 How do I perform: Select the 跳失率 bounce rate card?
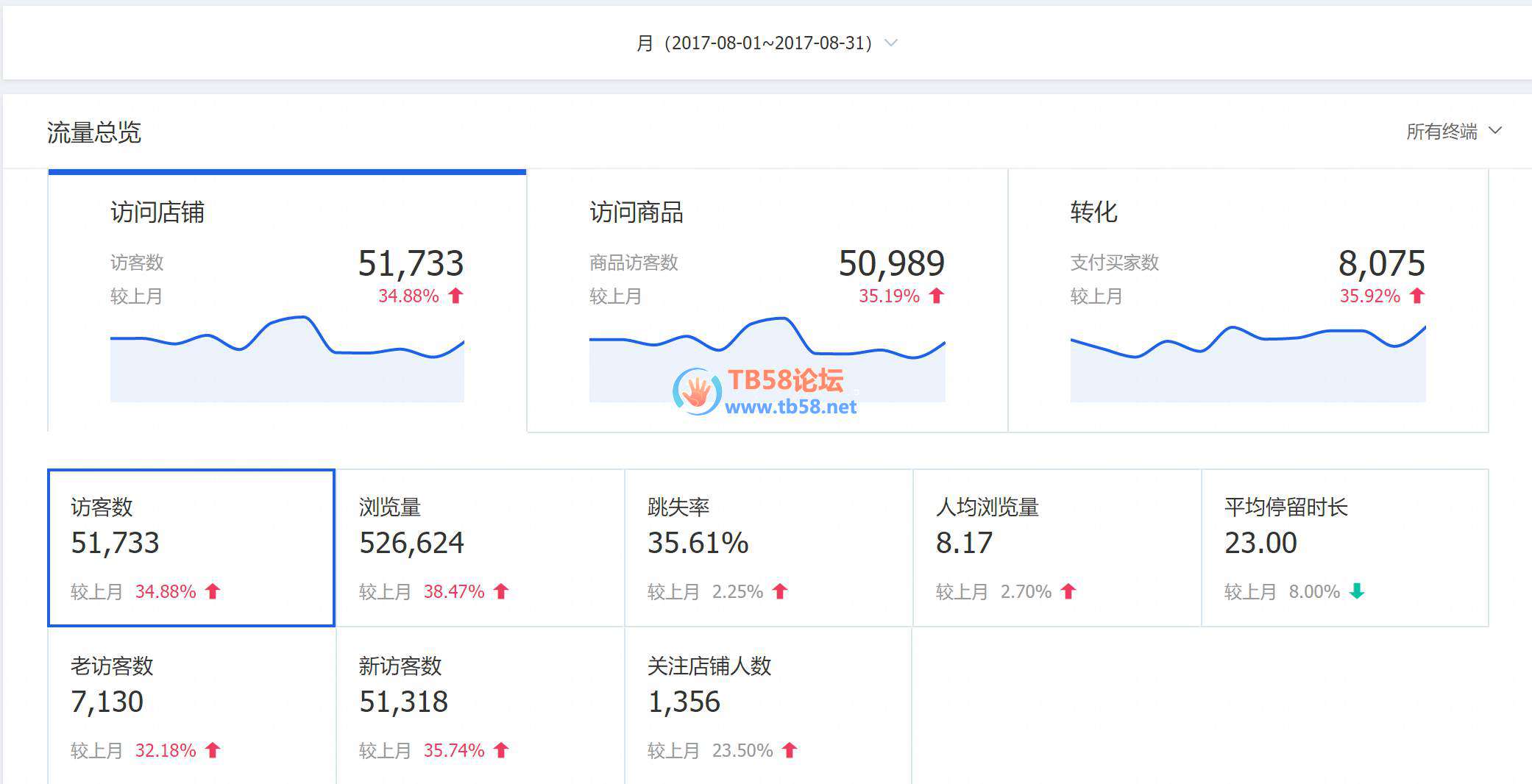(768, 548)
